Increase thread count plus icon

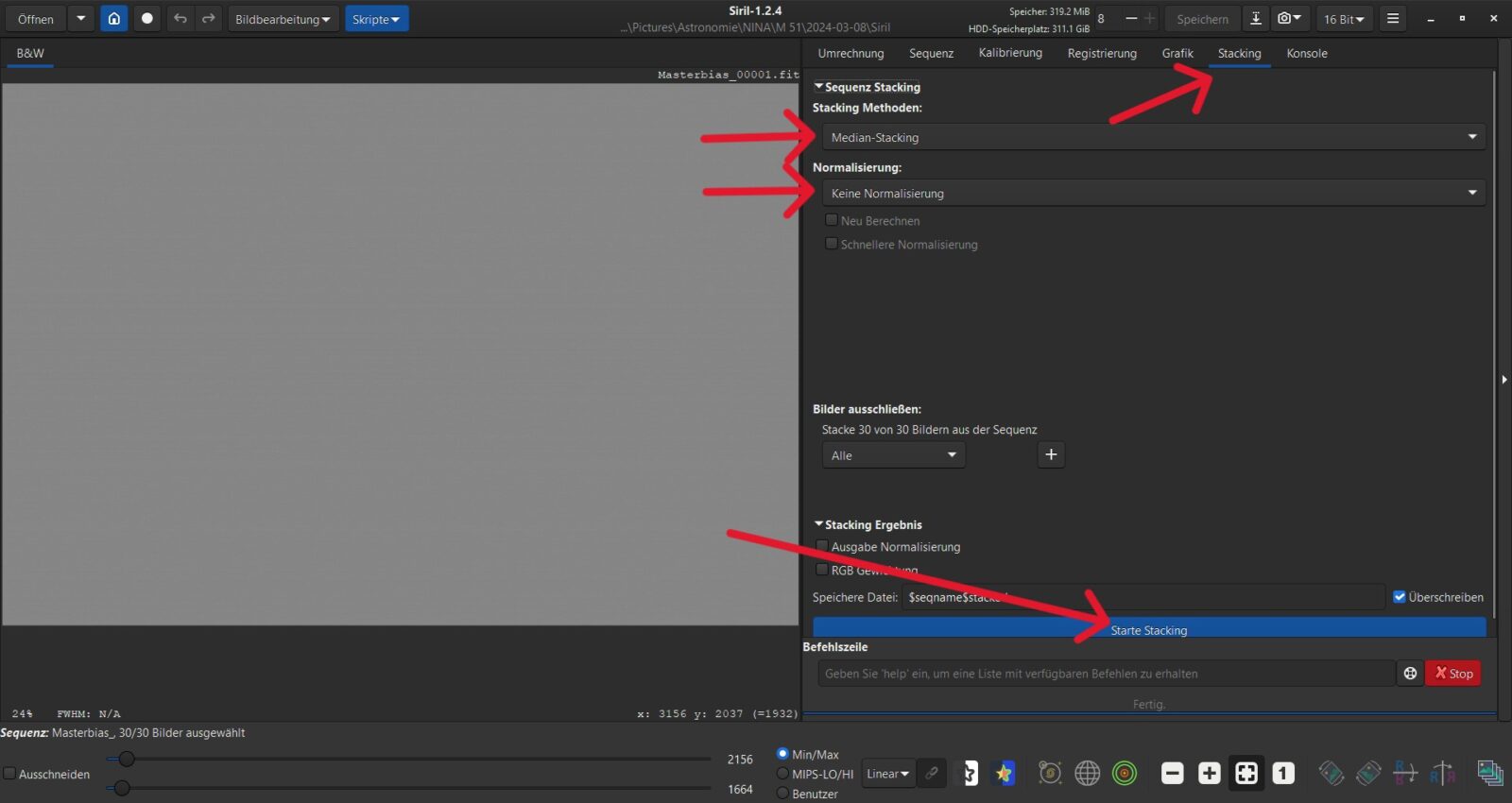coord(1149,18)
